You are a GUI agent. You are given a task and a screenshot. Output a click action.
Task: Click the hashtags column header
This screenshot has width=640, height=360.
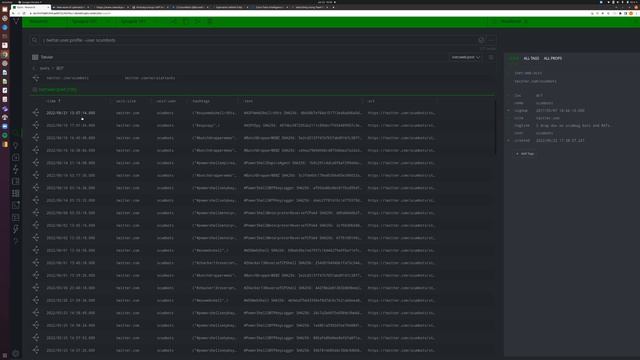pyautogui.click(x=201, y=101)
